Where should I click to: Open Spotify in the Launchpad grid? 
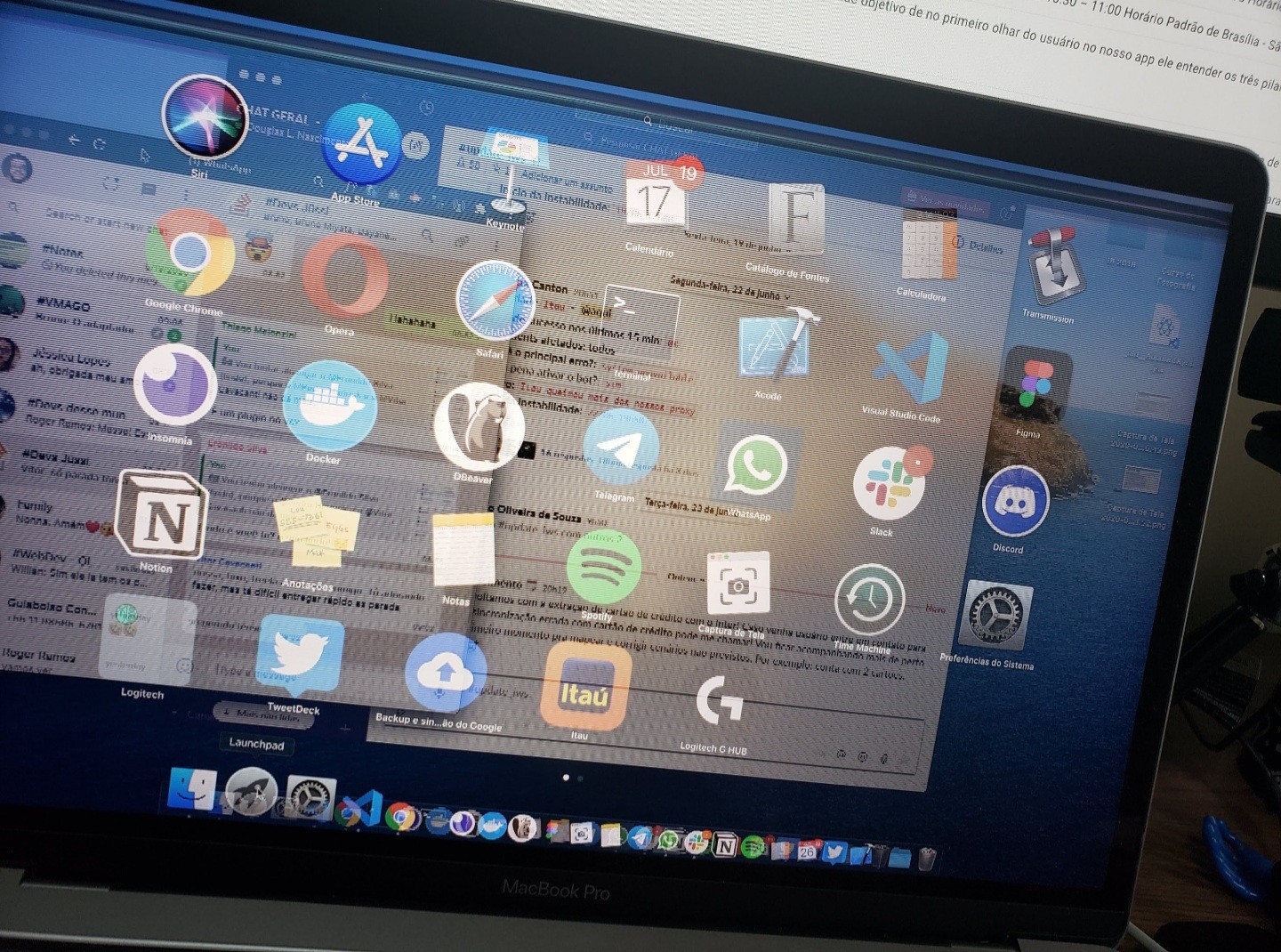(603, 569)
